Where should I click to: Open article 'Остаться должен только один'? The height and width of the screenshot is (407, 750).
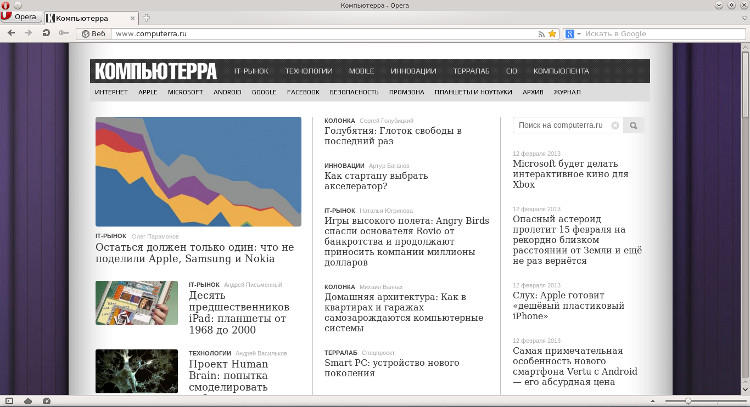[195, 253]
